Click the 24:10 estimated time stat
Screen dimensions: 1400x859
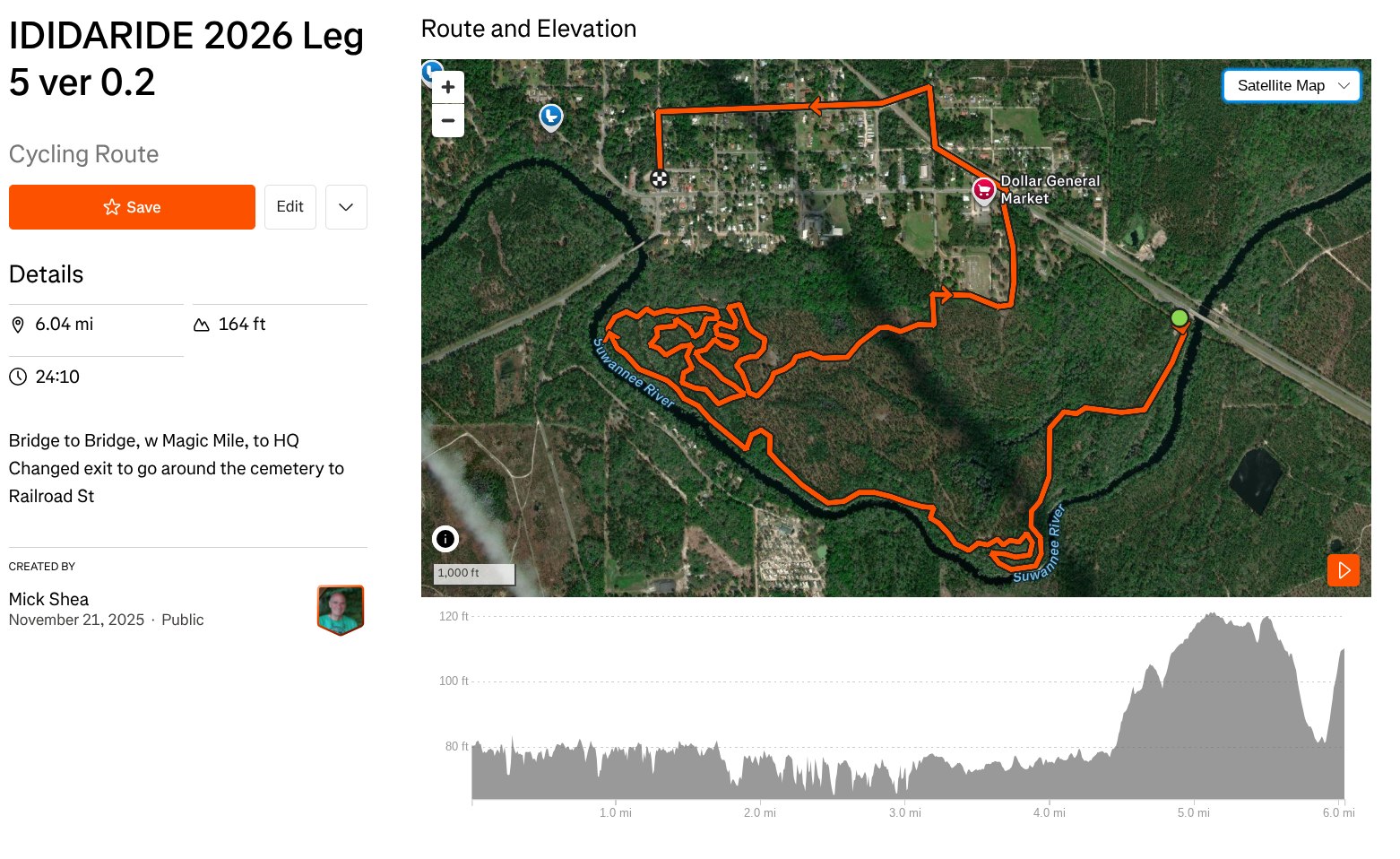coord(57,377)
